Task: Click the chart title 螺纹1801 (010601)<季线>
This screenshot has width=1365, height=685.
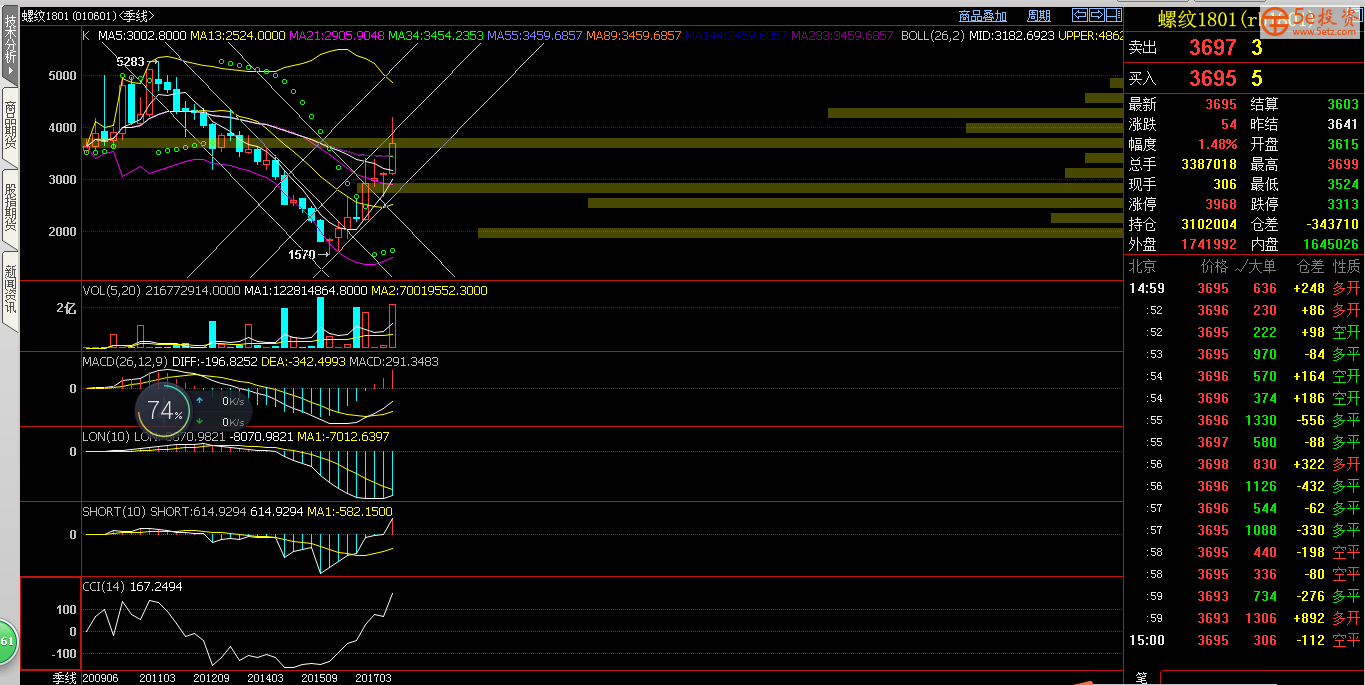Action: (88, 16)
